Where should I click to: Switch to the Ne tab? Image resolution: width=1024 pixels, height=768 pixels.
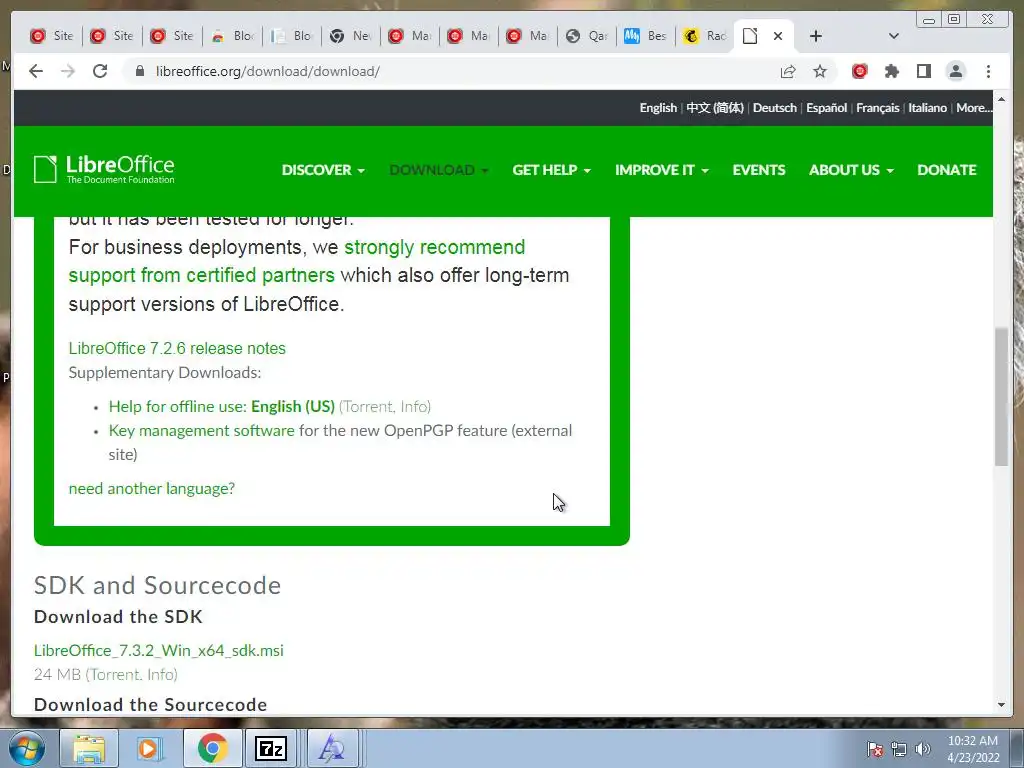point(351,36)
